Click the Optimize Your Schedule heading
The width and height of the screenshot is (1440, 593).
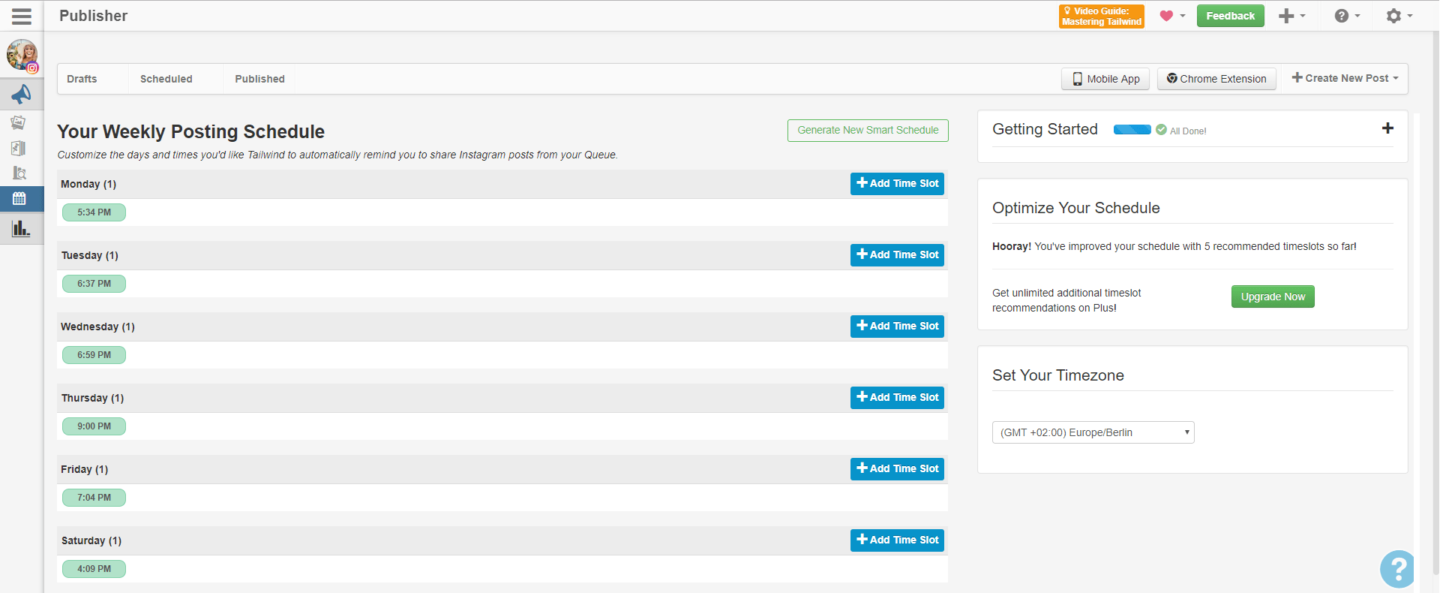(1076, 208)
